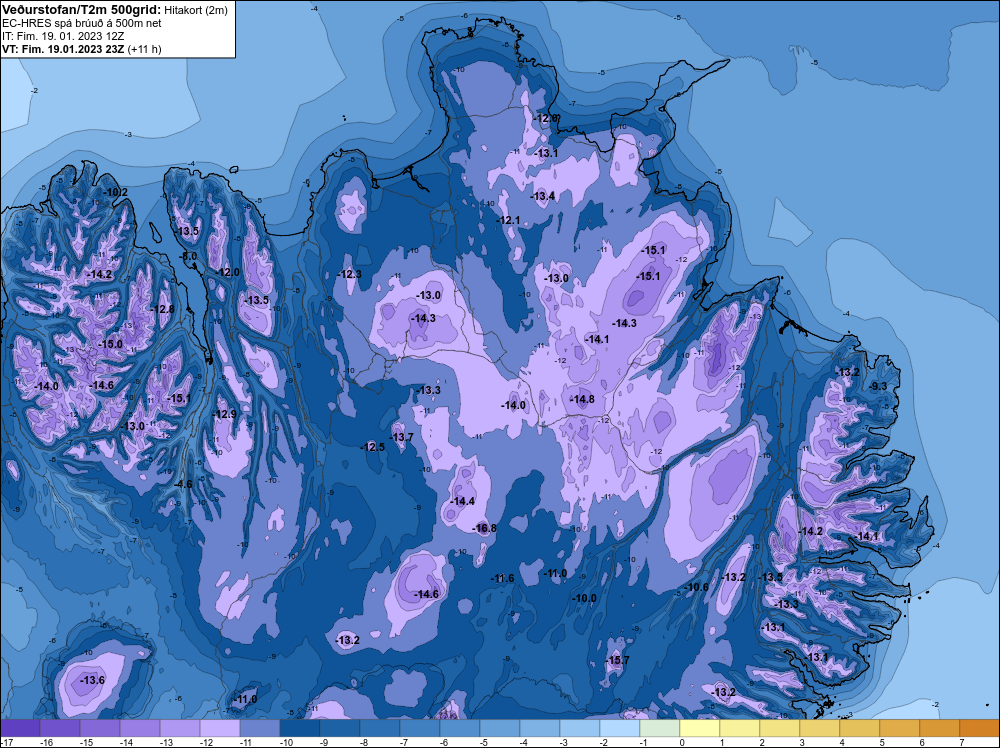Click the legend scale number 0
Viewport: 1000px width, 748px height.
click(x=681, y=742)
